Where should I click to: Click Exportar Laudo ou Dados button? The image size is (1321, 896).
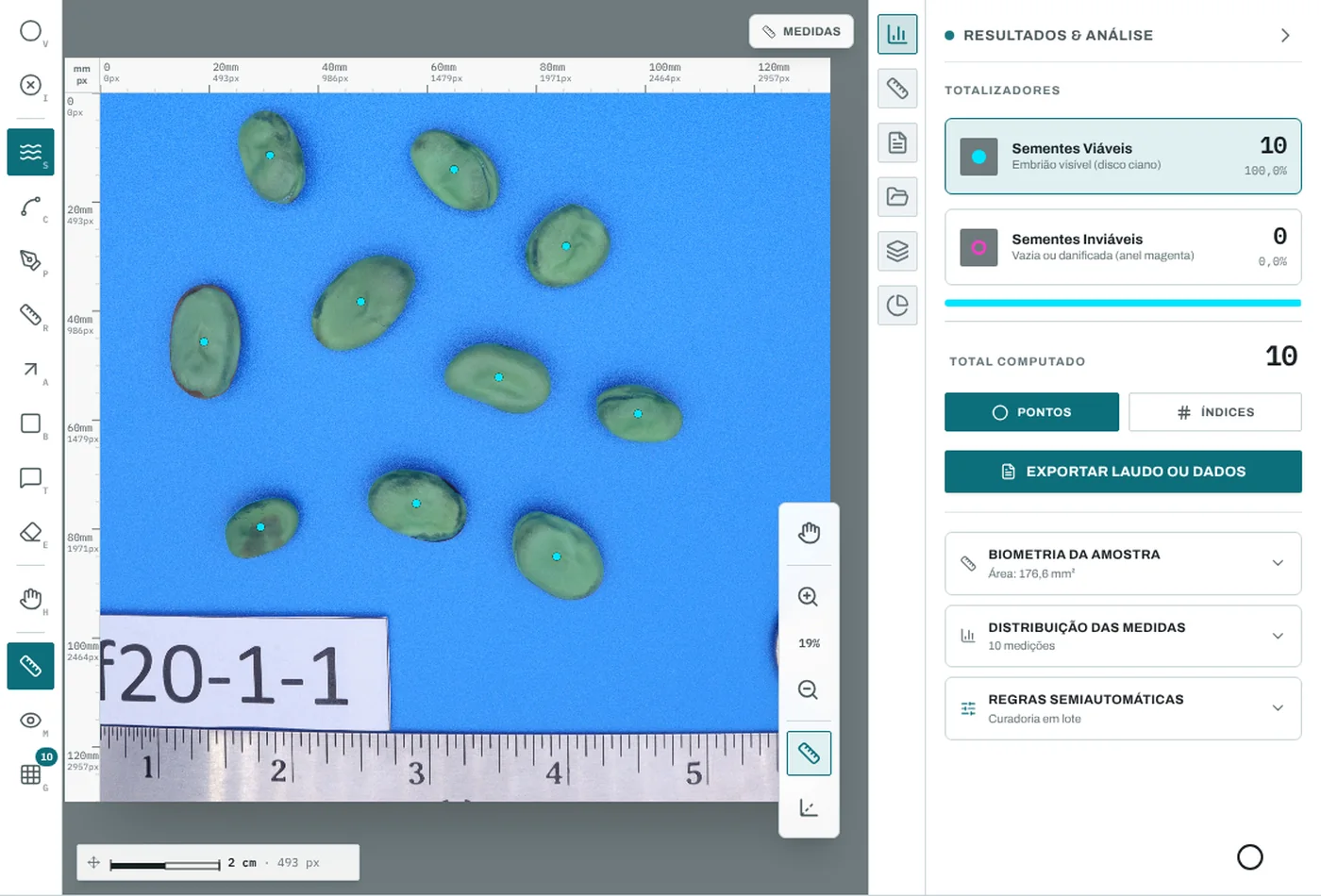pos(1123,472)
